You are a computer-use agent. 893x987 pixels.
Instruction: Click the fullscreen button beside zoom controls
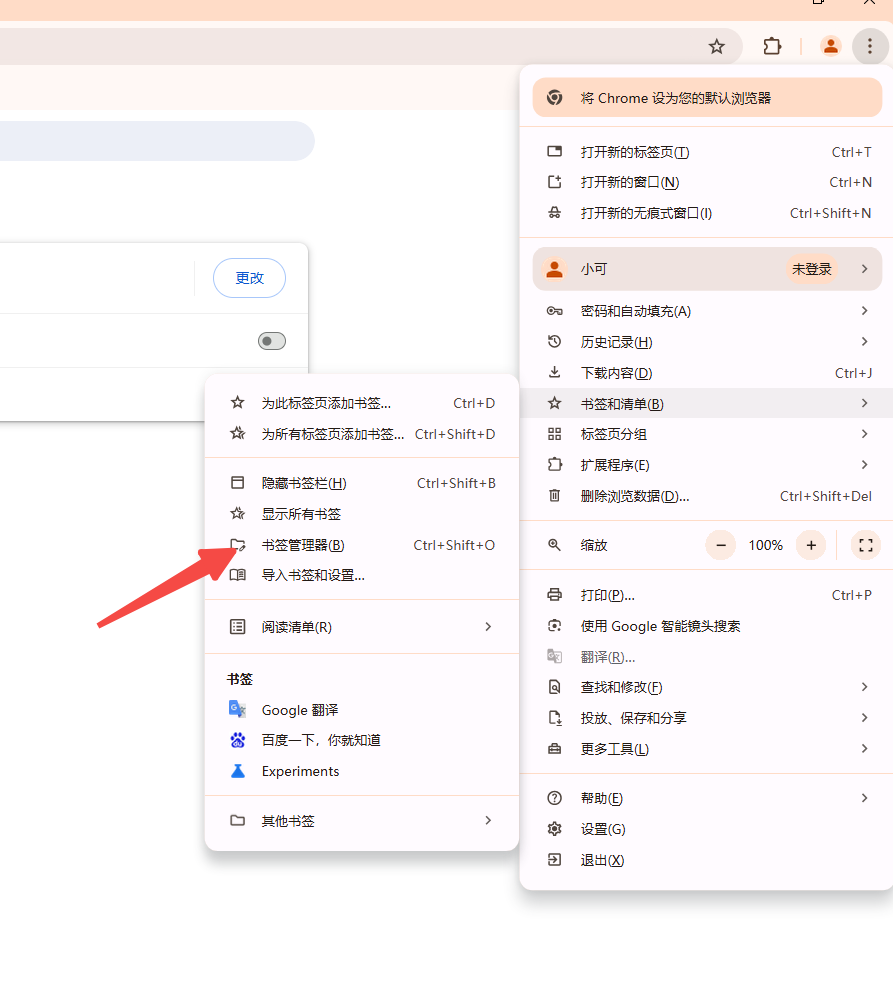[866, 545]
